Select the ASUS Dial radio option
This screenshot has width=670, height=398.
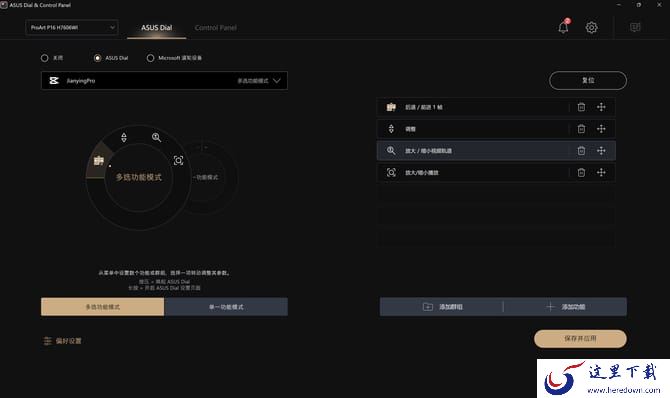[97, 58]
